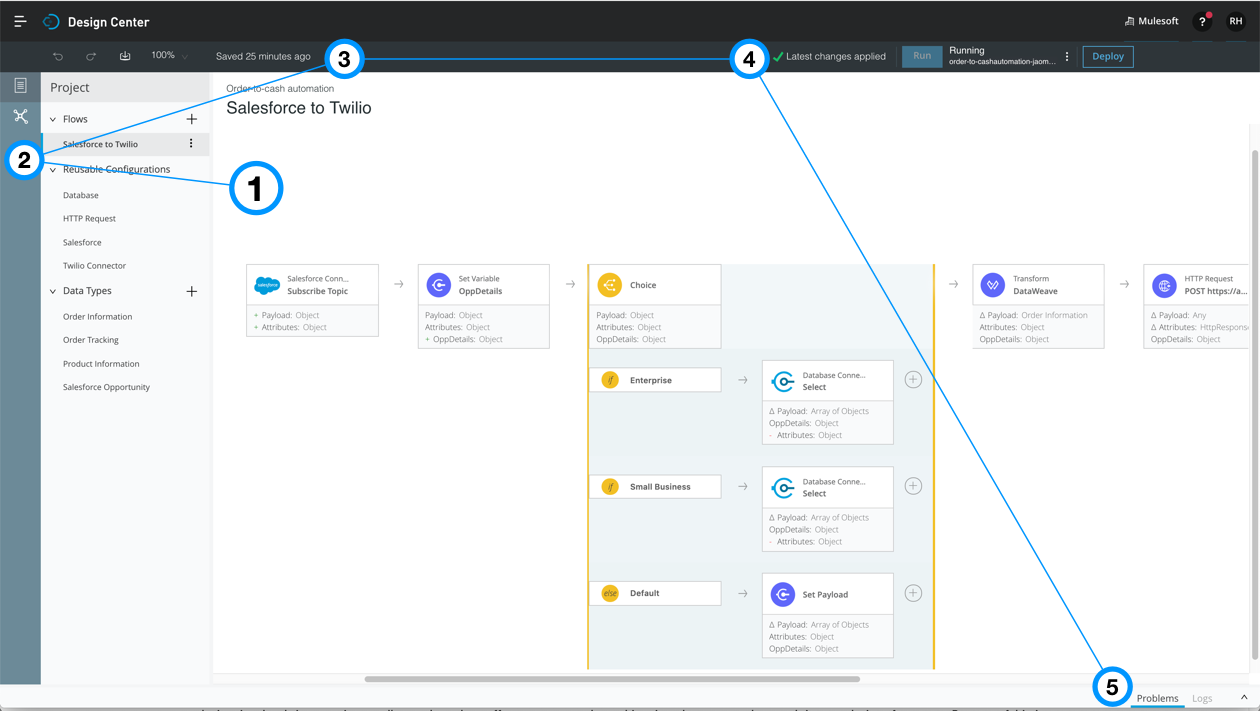Open the help question mark icon

(x=1202, y=22)
